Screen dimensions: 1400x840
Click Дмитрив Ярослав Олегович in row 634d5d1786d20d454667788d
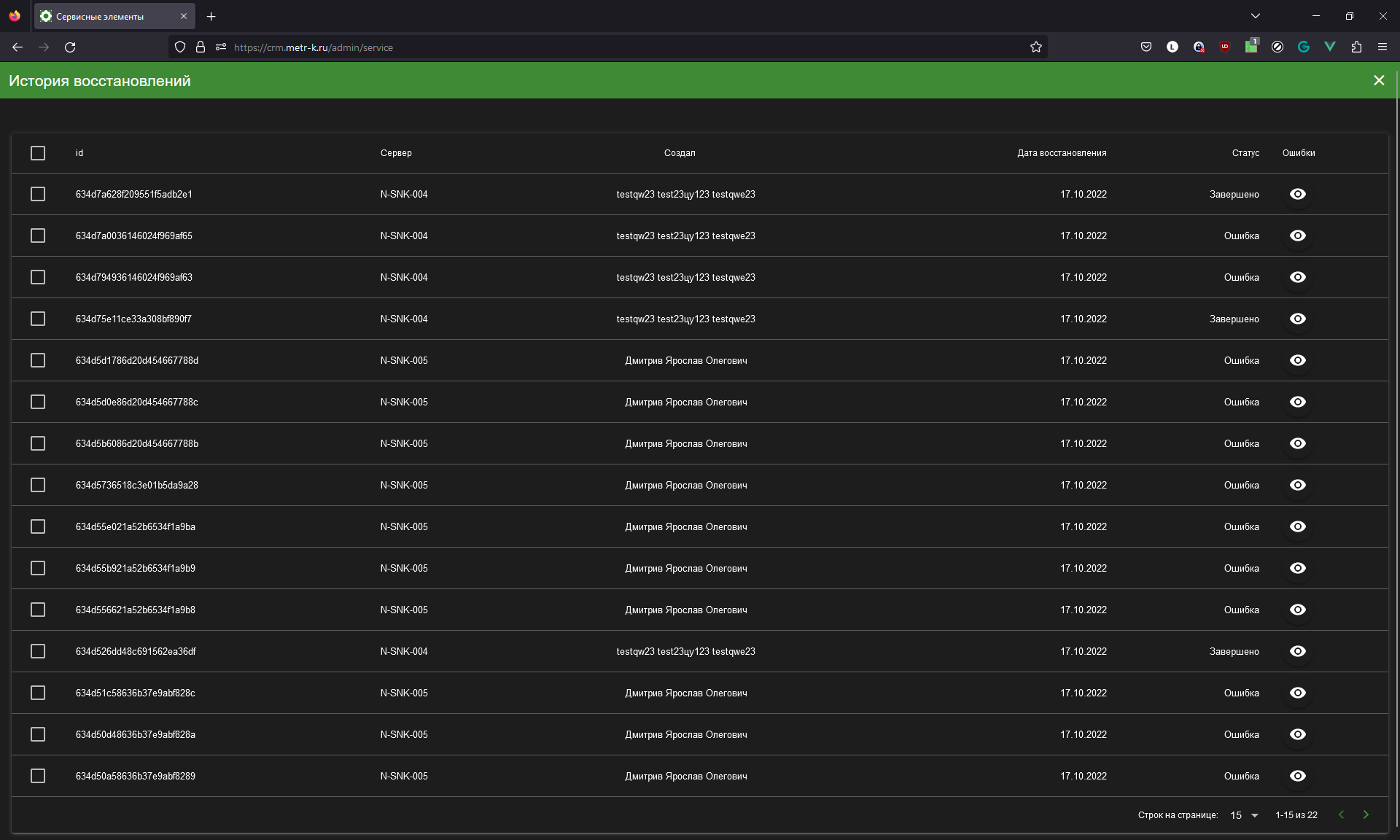coord(685,360)
